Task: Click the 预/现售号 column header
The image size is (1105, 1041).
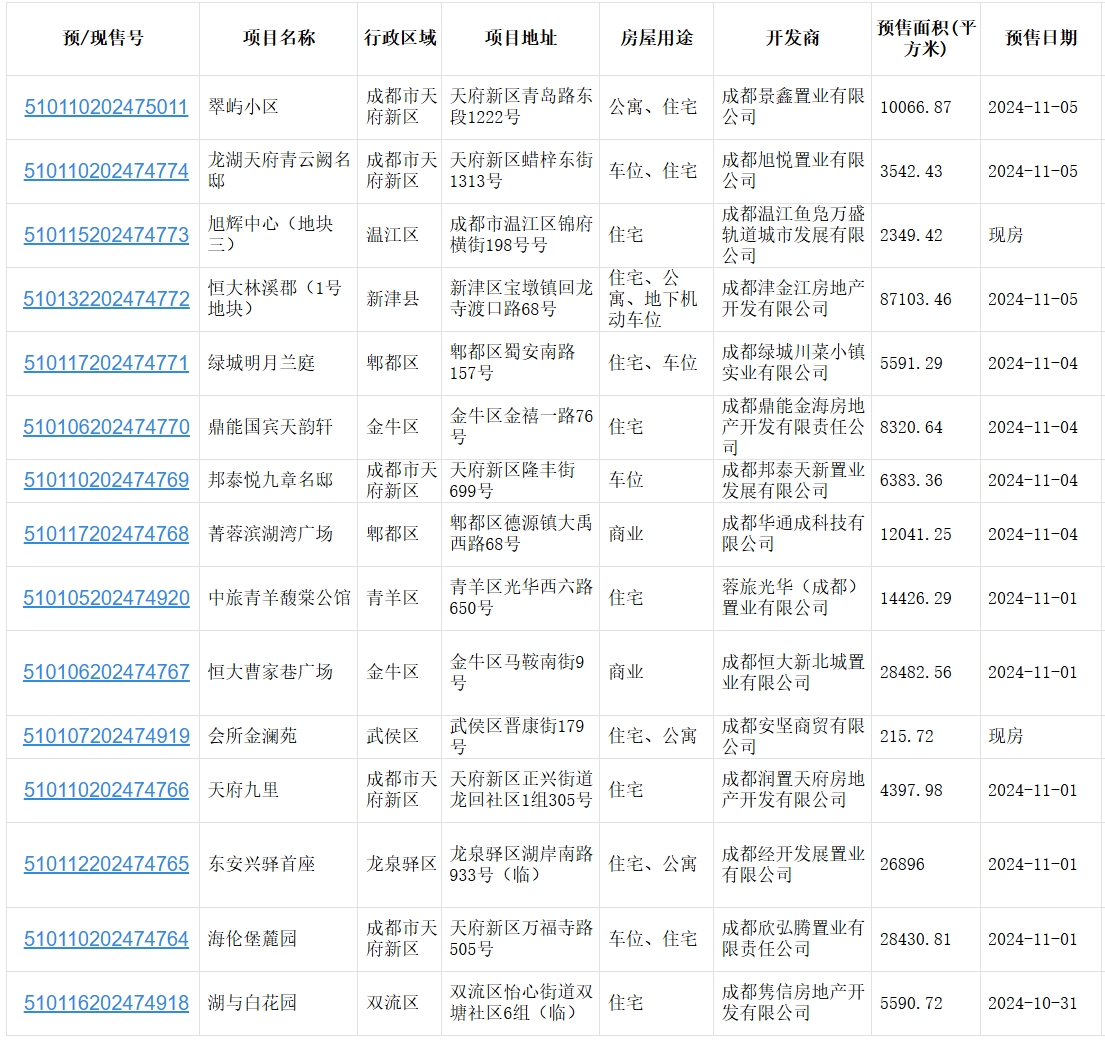Action: (103, 38)
